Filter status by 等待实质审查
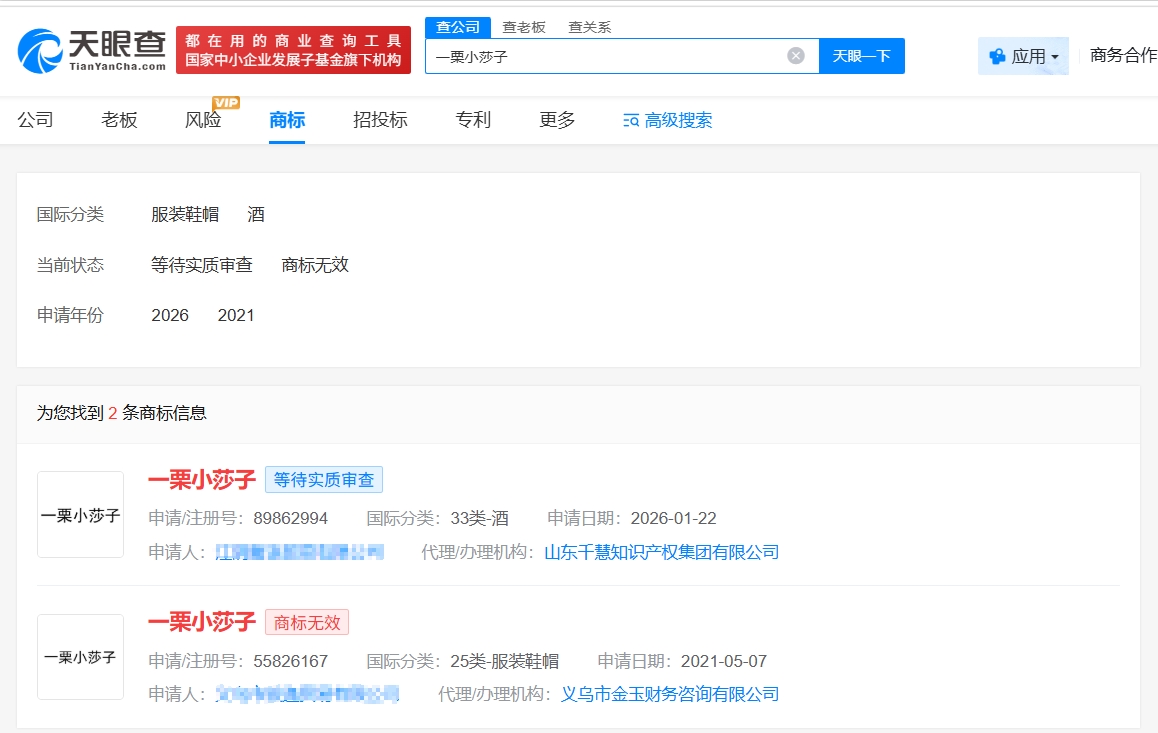1158x733 pixels. pos(202,265)
